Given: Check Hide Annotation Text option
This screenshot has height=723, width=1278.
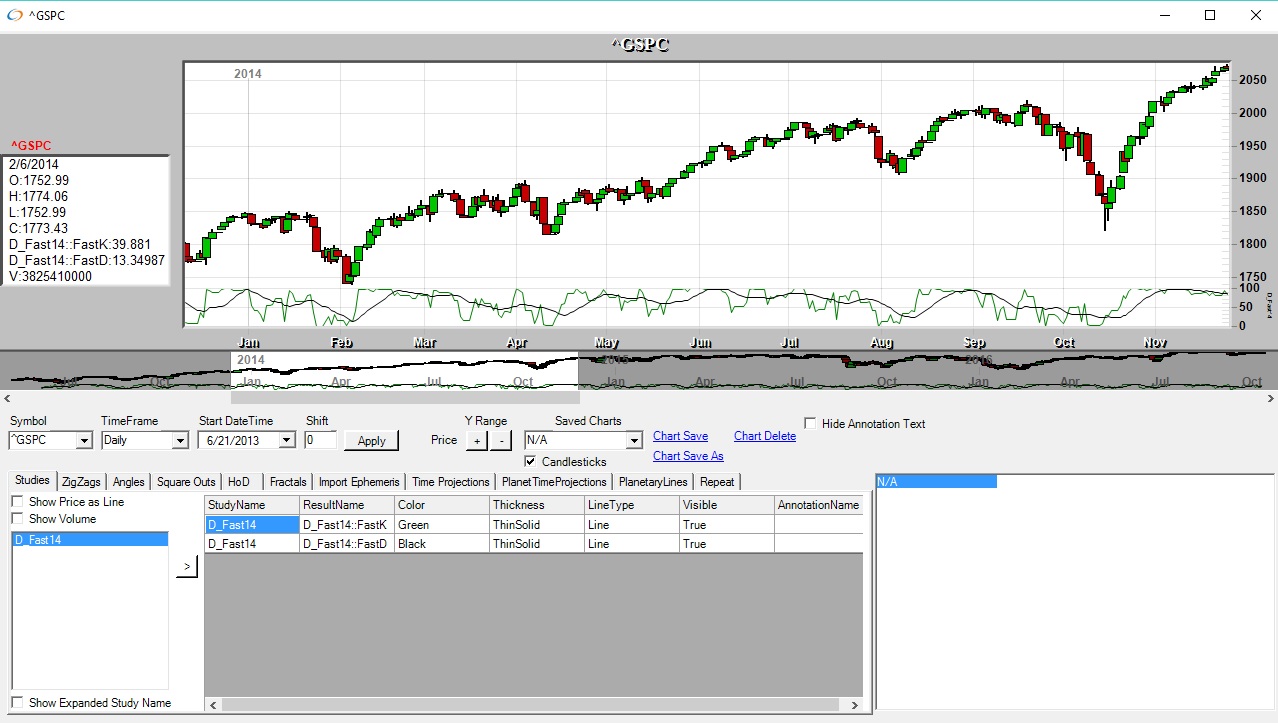Looking at the screenshot, I should 810,424.
